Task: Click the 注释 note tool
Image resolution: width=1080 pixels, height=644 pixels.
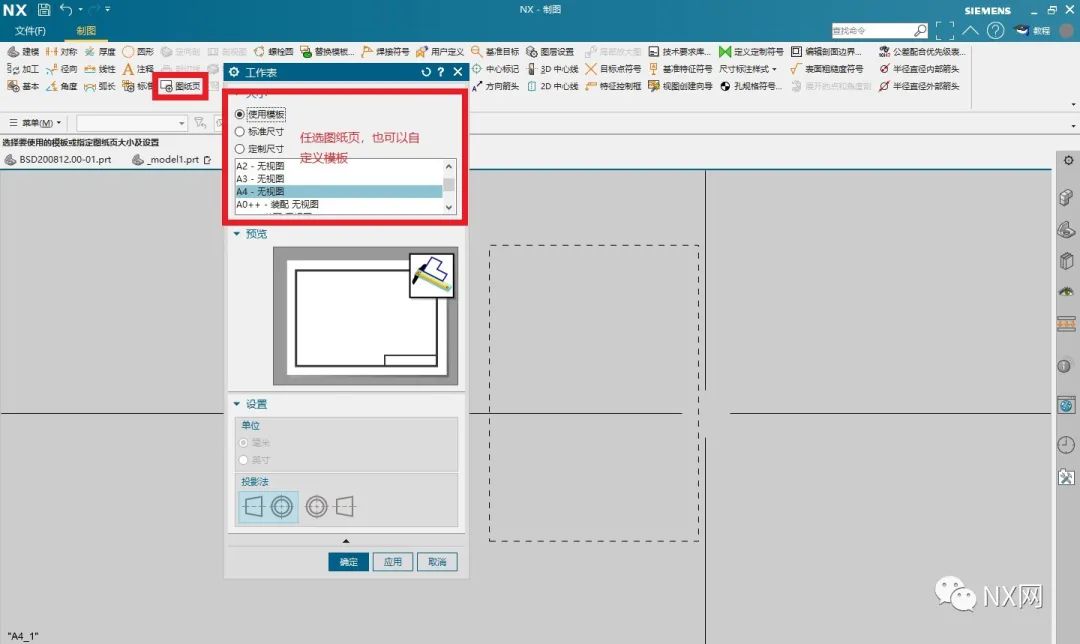Action: [138, 69]
